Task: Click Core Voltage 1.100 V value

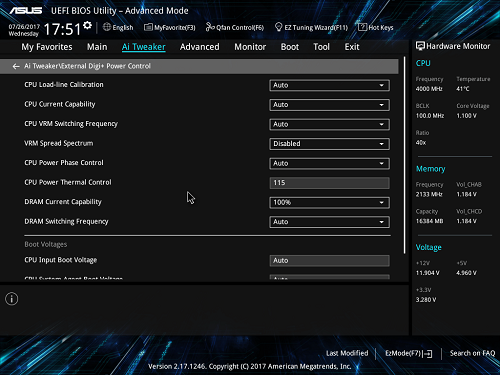Action: coord(466,116)
